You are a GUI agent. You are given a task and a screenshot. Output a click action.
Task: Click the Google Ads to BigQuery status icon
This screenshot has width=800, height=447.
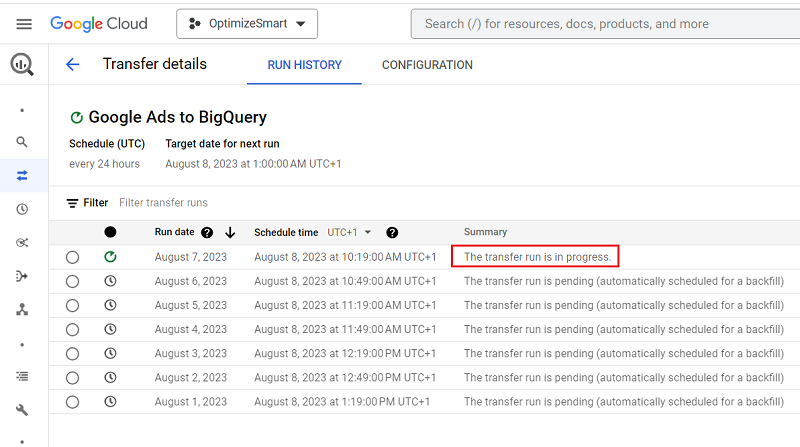click(77, 117)
